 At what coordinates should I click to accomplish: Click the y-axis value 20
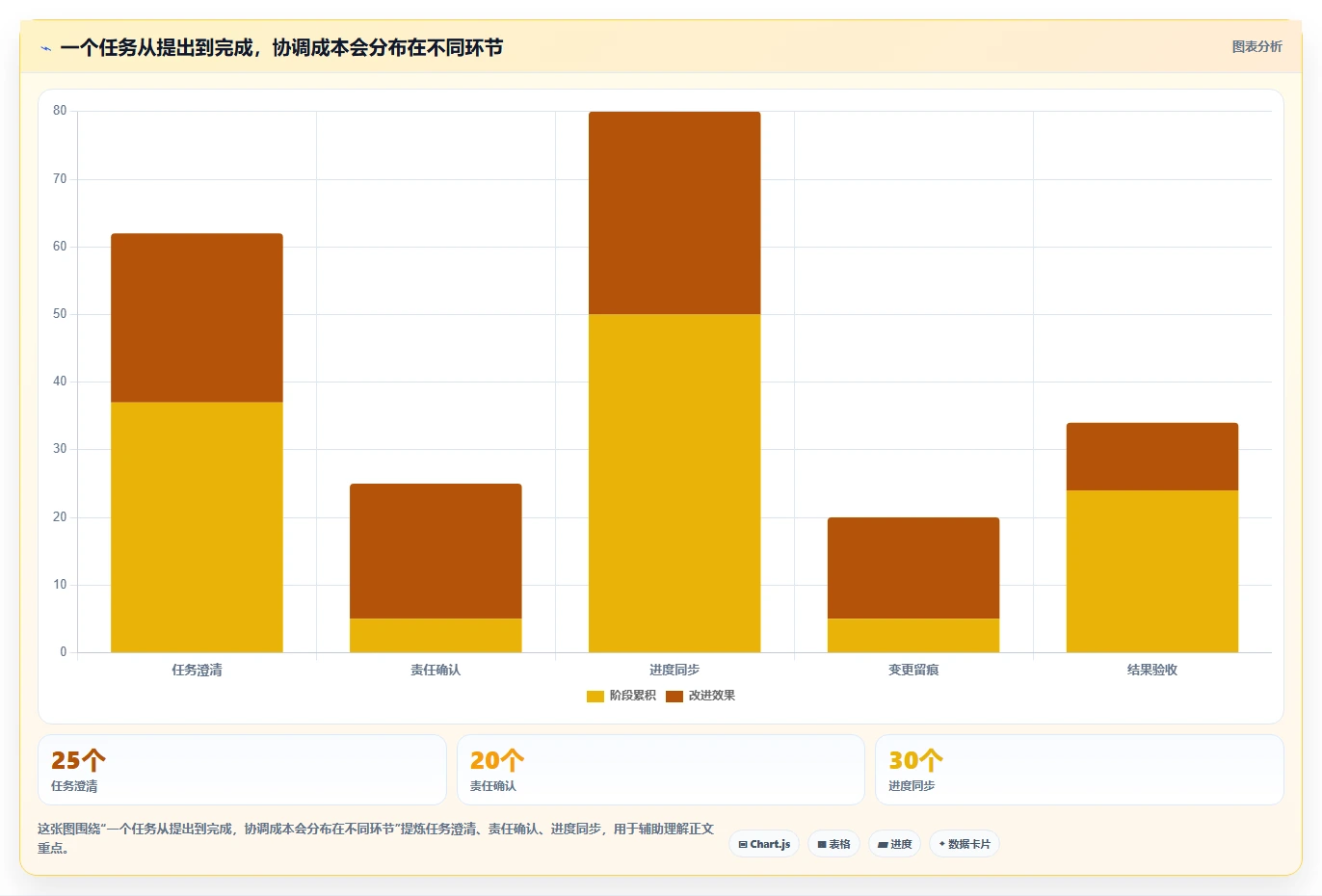[60, 517]
